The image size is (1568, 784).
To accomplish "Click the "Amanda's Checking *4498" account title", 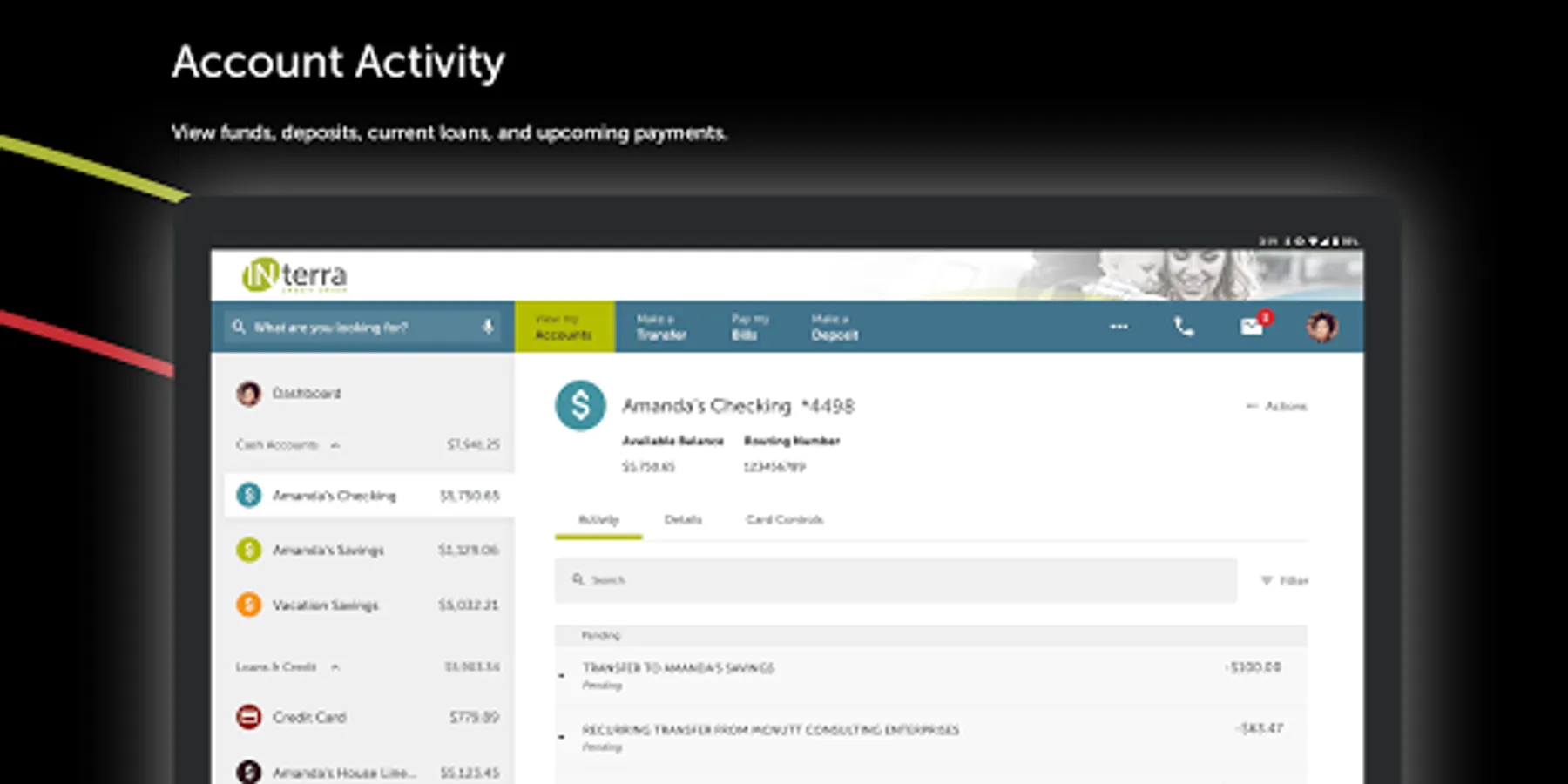I will pyautogui.click(x=738, y=406).
